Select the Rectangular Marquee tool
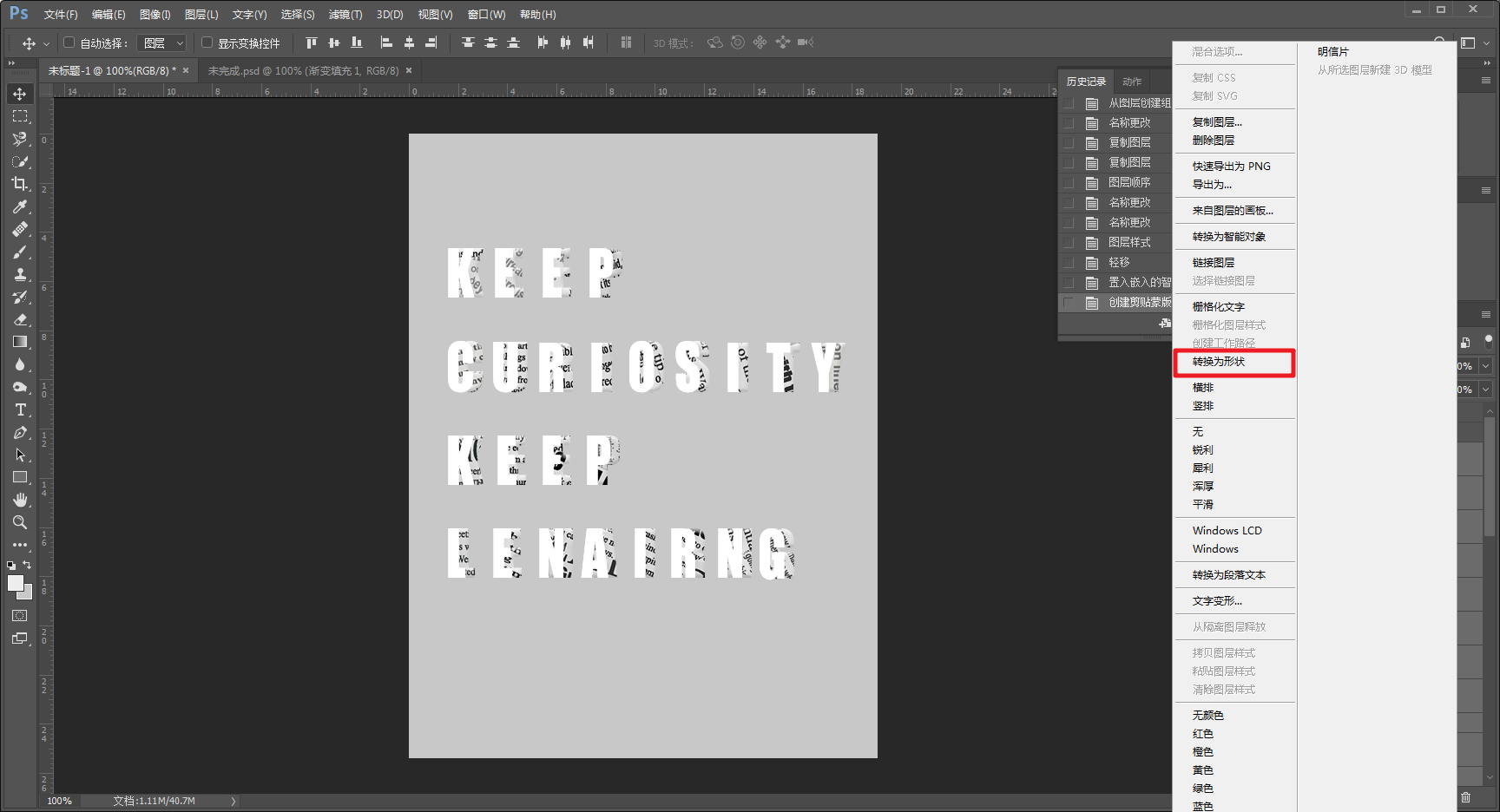 (20, 116)
